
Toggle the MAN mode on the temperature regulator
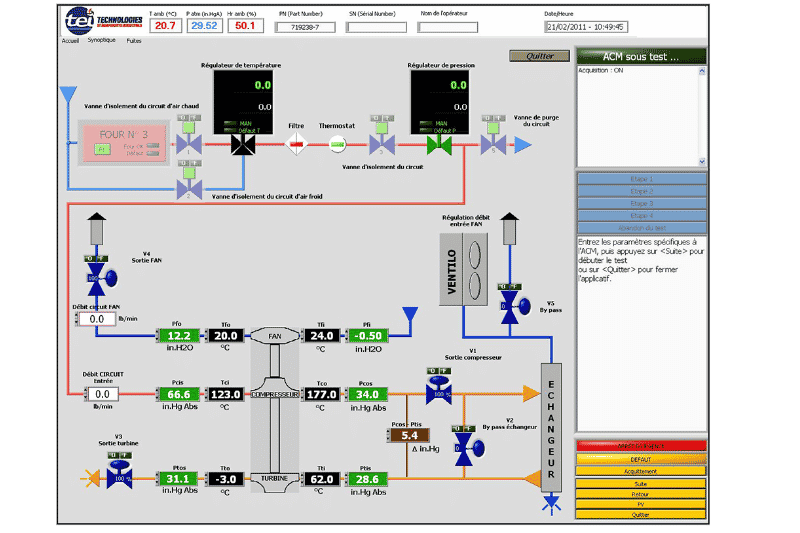pos(231,124)
